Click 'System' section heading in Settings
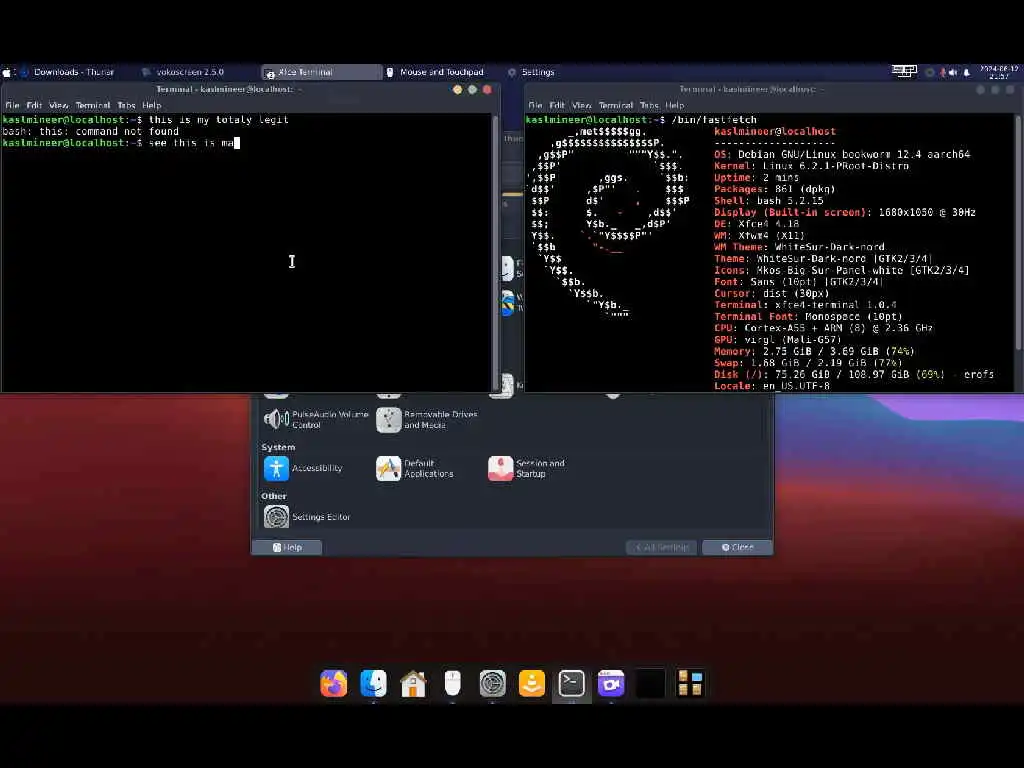This screenshot has height=768, width=1024. pos(278,447)
